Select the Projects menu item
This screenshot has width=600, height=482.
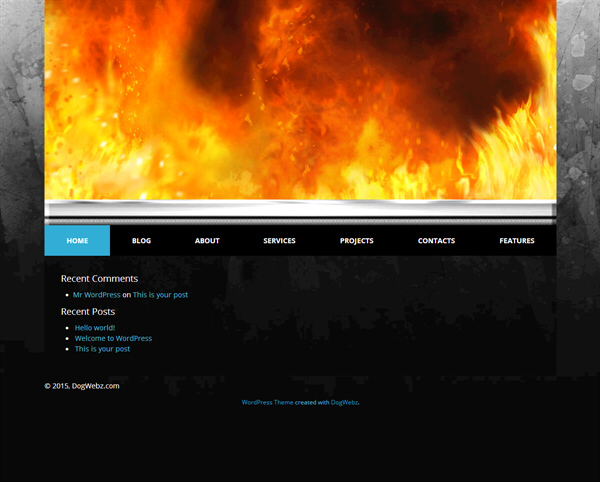tap(357, 241)
